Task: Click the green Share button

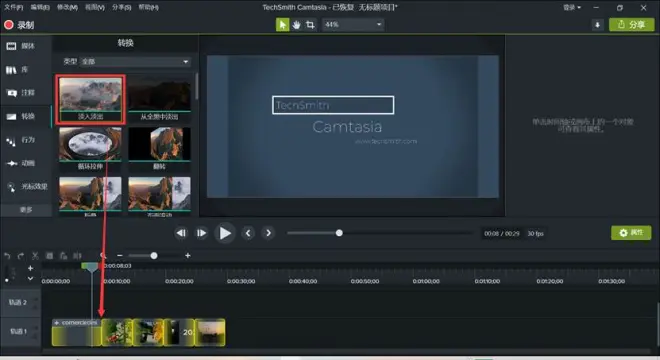Action: (631, 25)
